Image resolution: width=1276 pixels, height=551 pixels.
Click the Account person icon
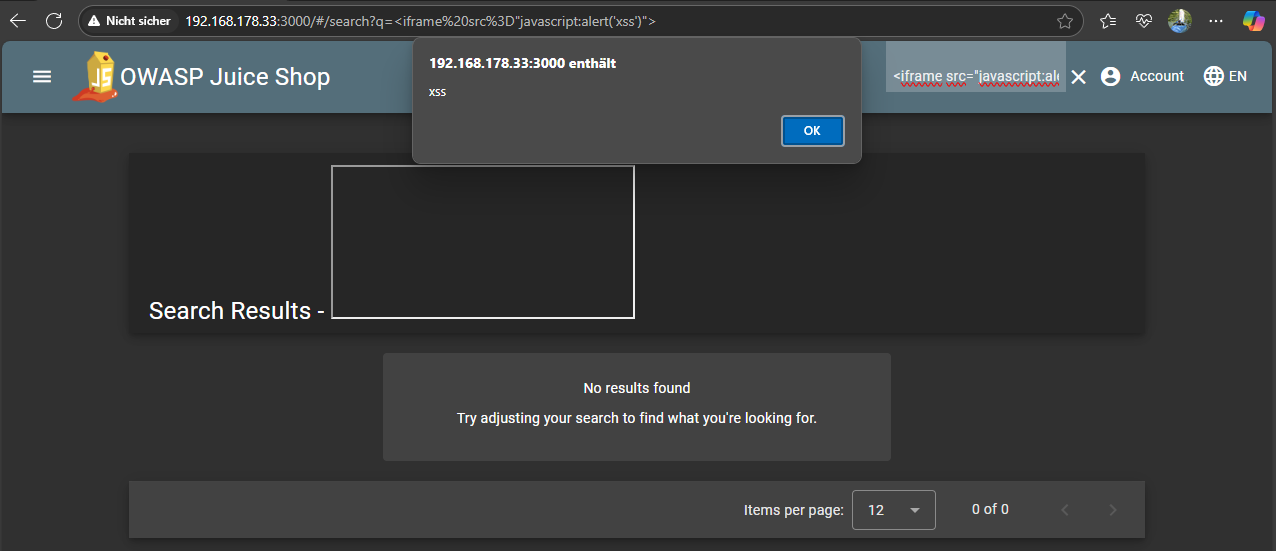point(1110,76)
